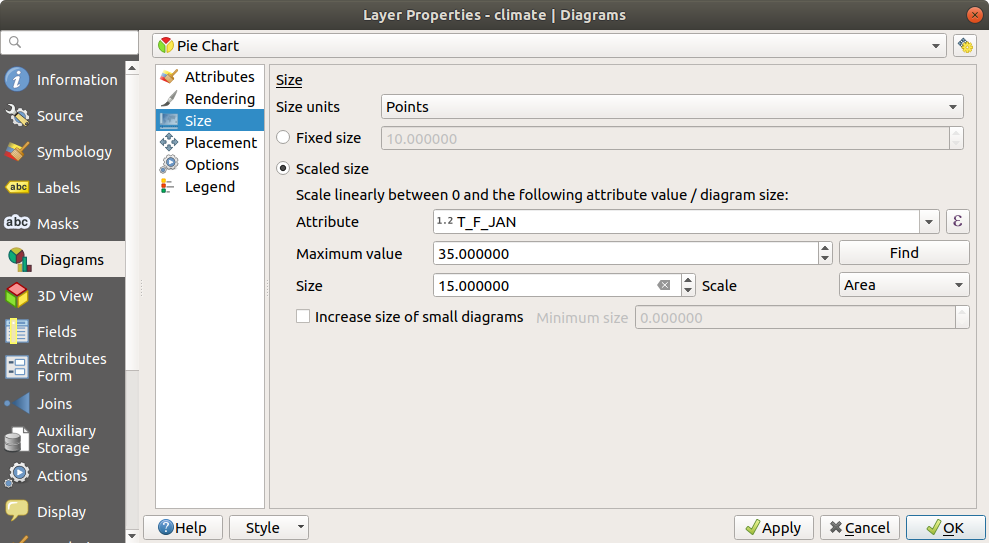Switch to the Placement tab
The width and height of the screenshot is (989, 543).
pyautogui.click(x=220, y=143)
